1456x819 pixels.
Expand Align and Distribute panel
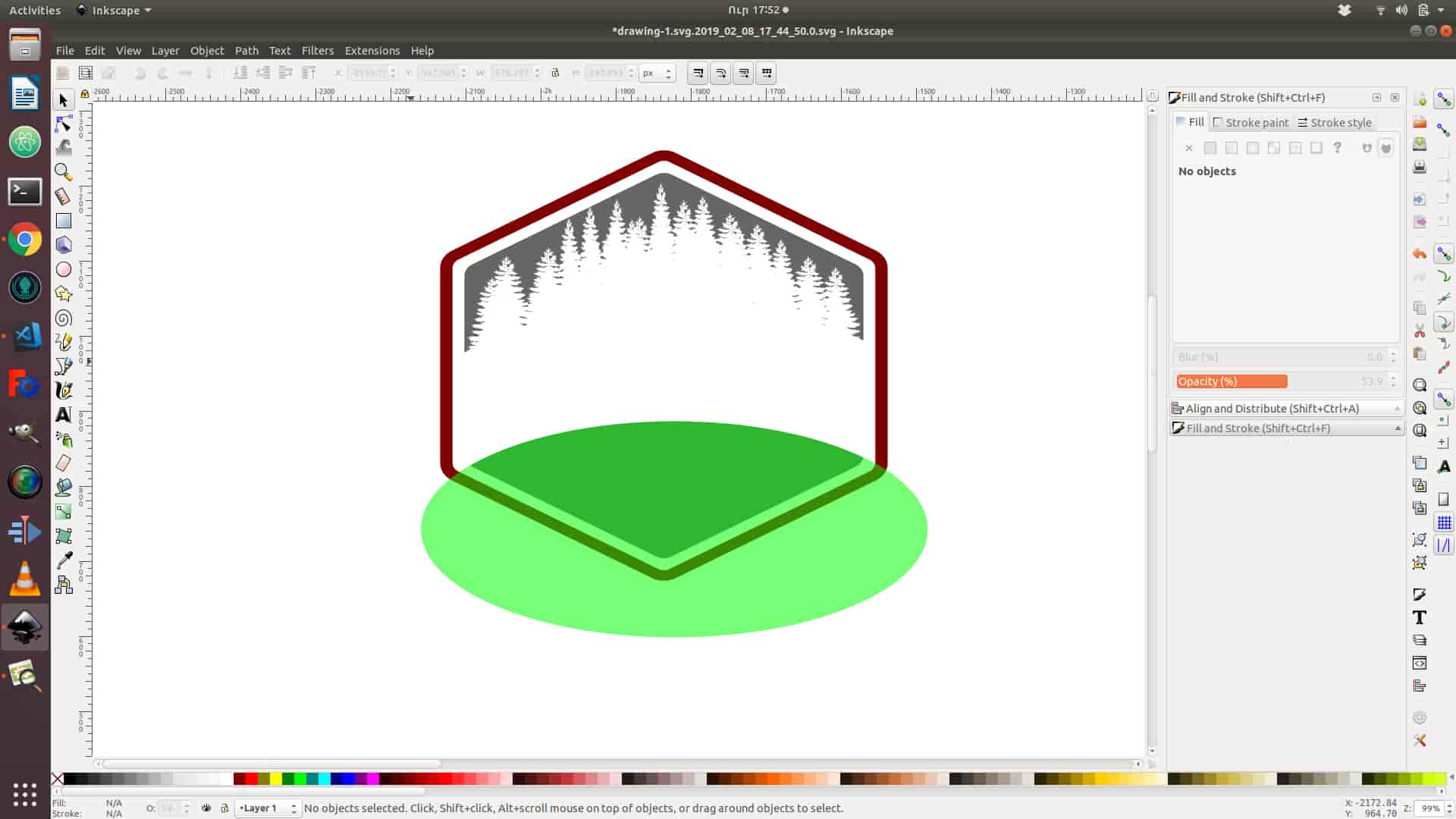[1286, 408]
